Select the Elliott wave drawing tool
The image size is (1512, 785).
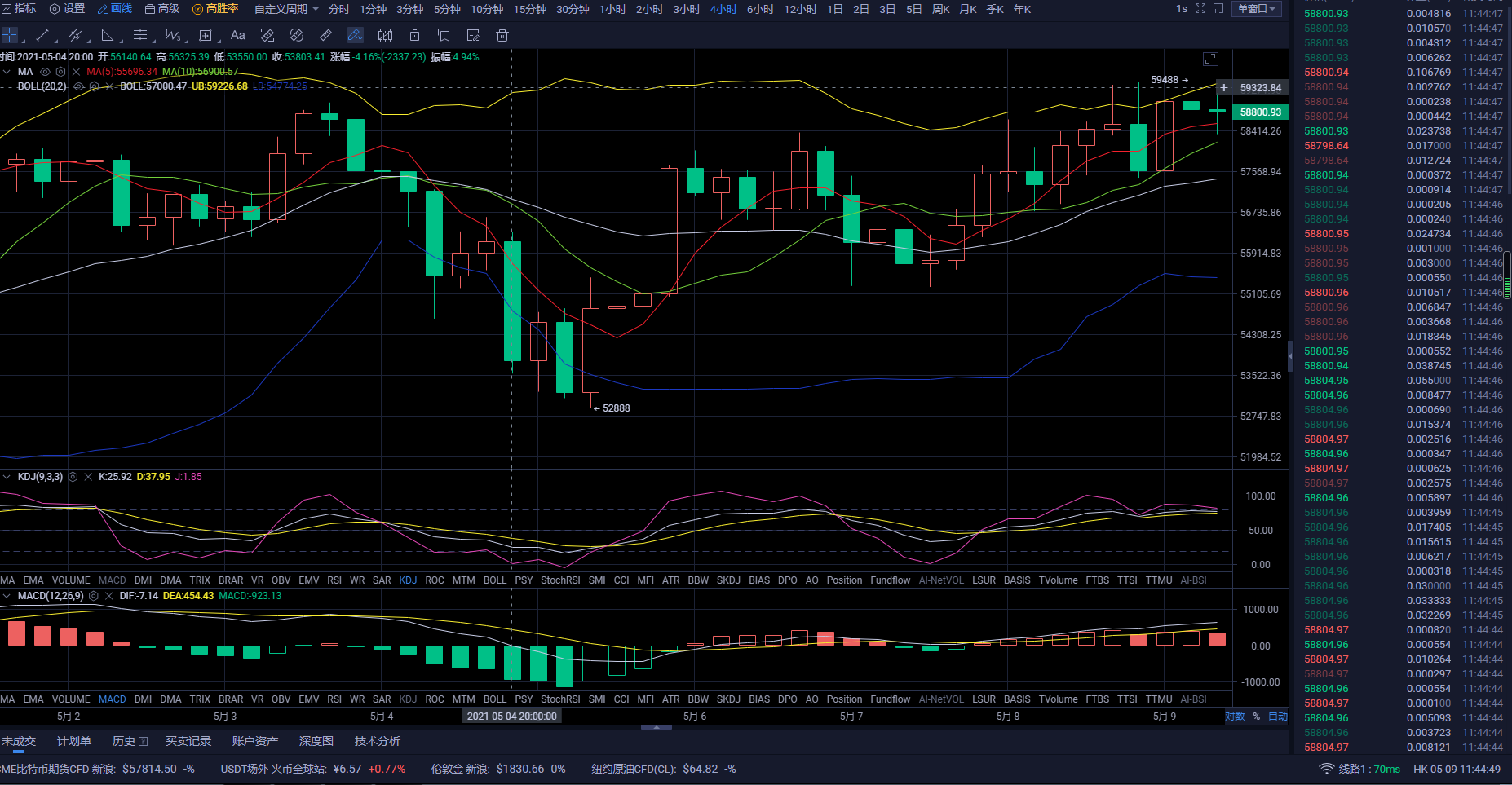172,35
